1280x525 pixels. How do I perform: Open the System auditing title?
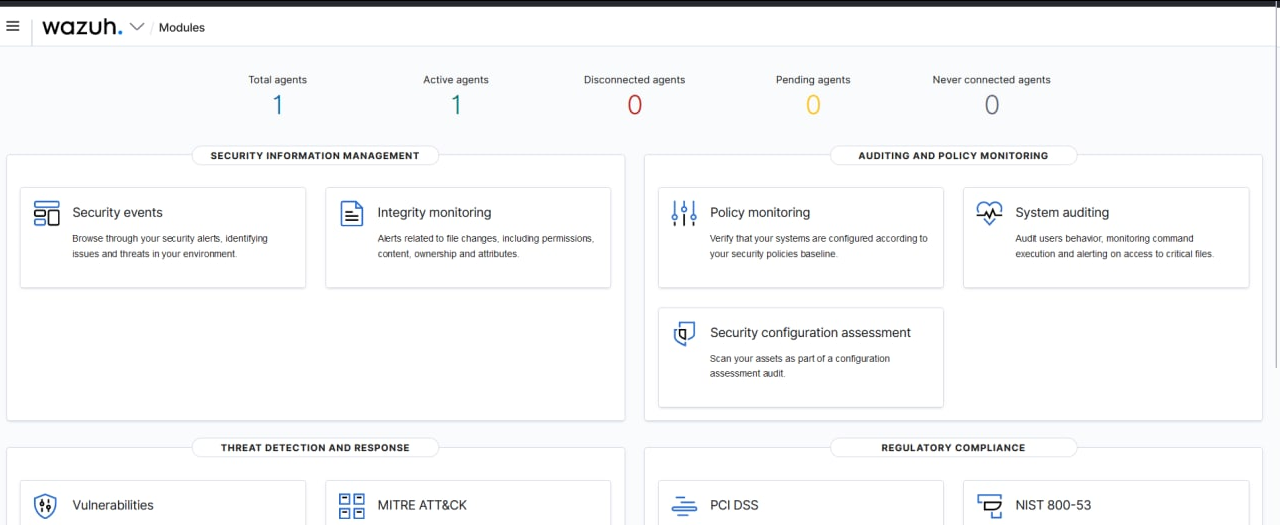point(1062,213)
